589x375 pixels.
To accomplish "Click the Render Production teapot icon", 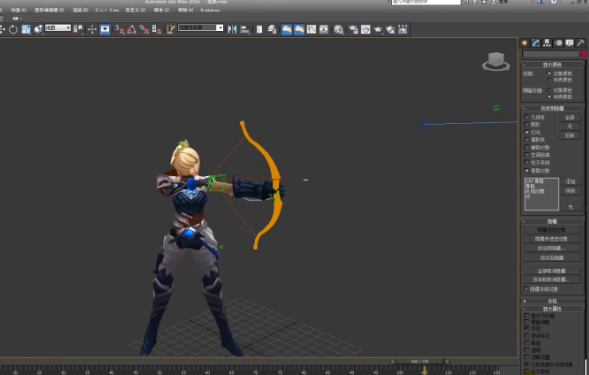I will click(x=378, y=29).
